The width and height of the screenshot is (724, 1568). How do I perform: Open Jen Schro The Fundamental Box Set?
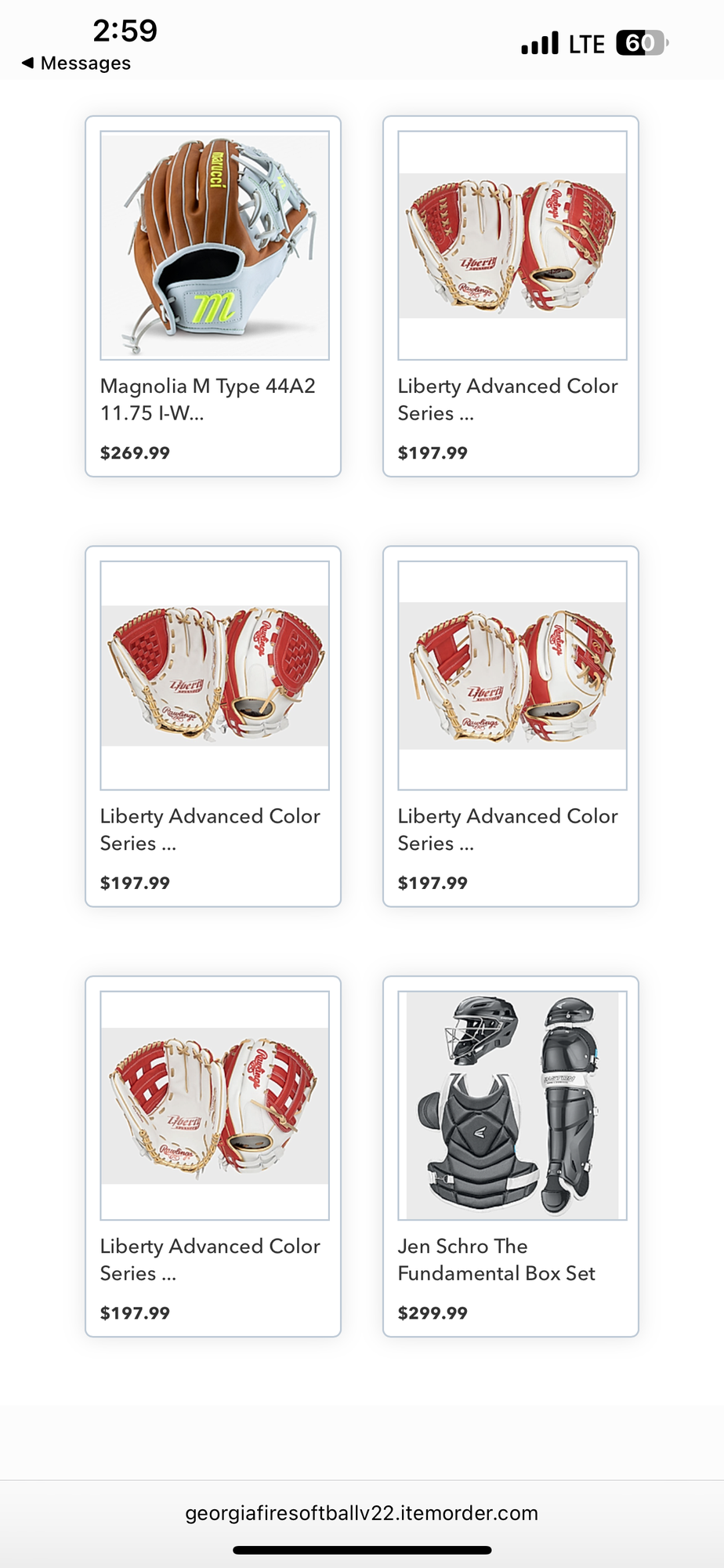[497, 1259]
